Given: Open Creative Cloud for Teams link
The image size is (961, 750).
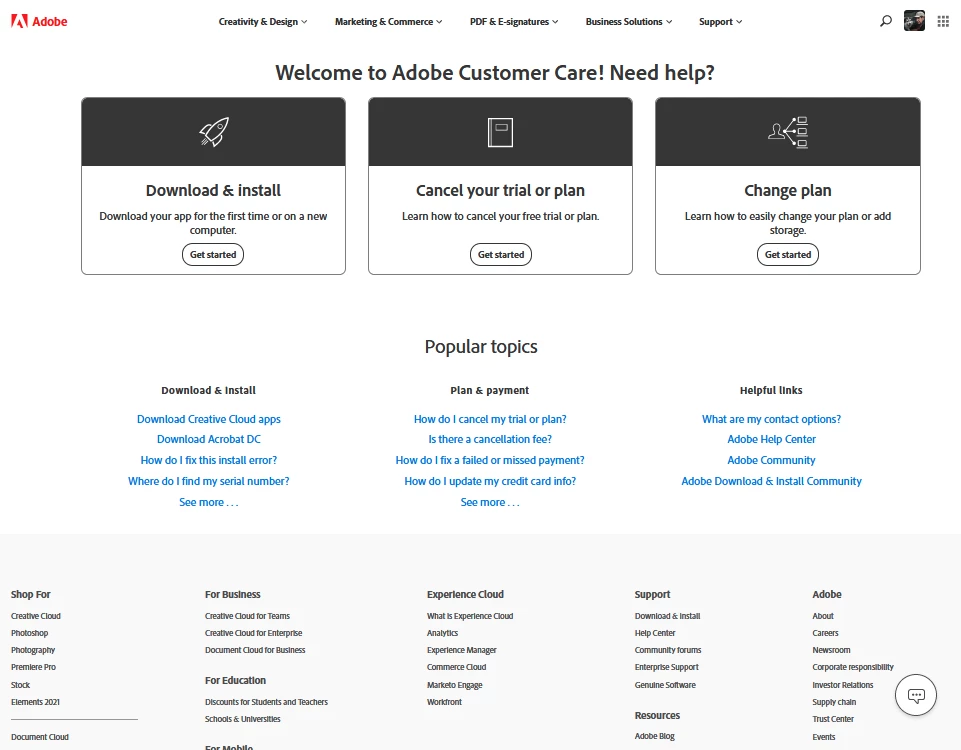Looking at the screenshot, I should 247,616.
